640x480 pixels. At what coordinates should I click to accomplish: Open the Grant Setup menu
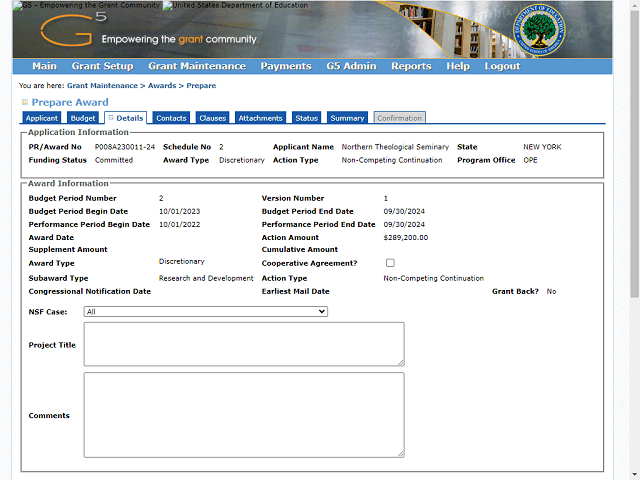tap(102, 66)
